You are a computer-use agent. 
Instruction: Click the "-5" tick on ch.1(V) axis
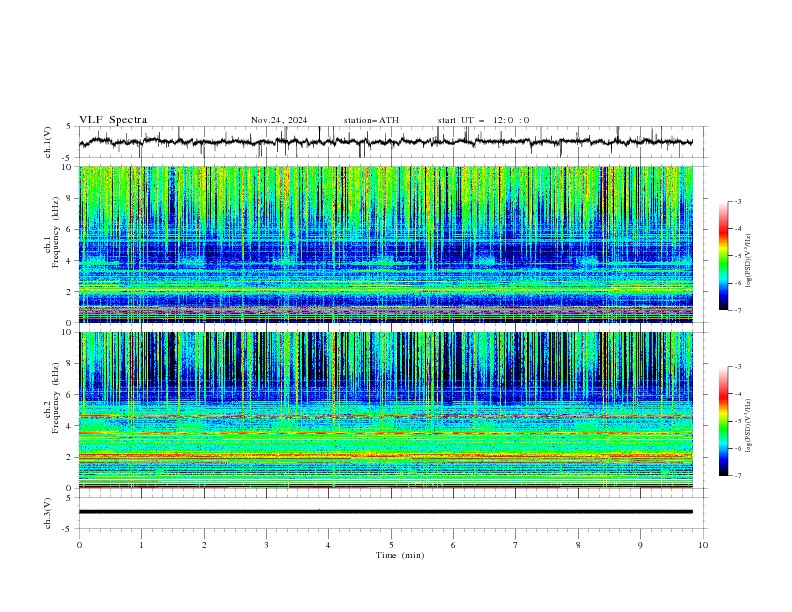click(68, 158)
